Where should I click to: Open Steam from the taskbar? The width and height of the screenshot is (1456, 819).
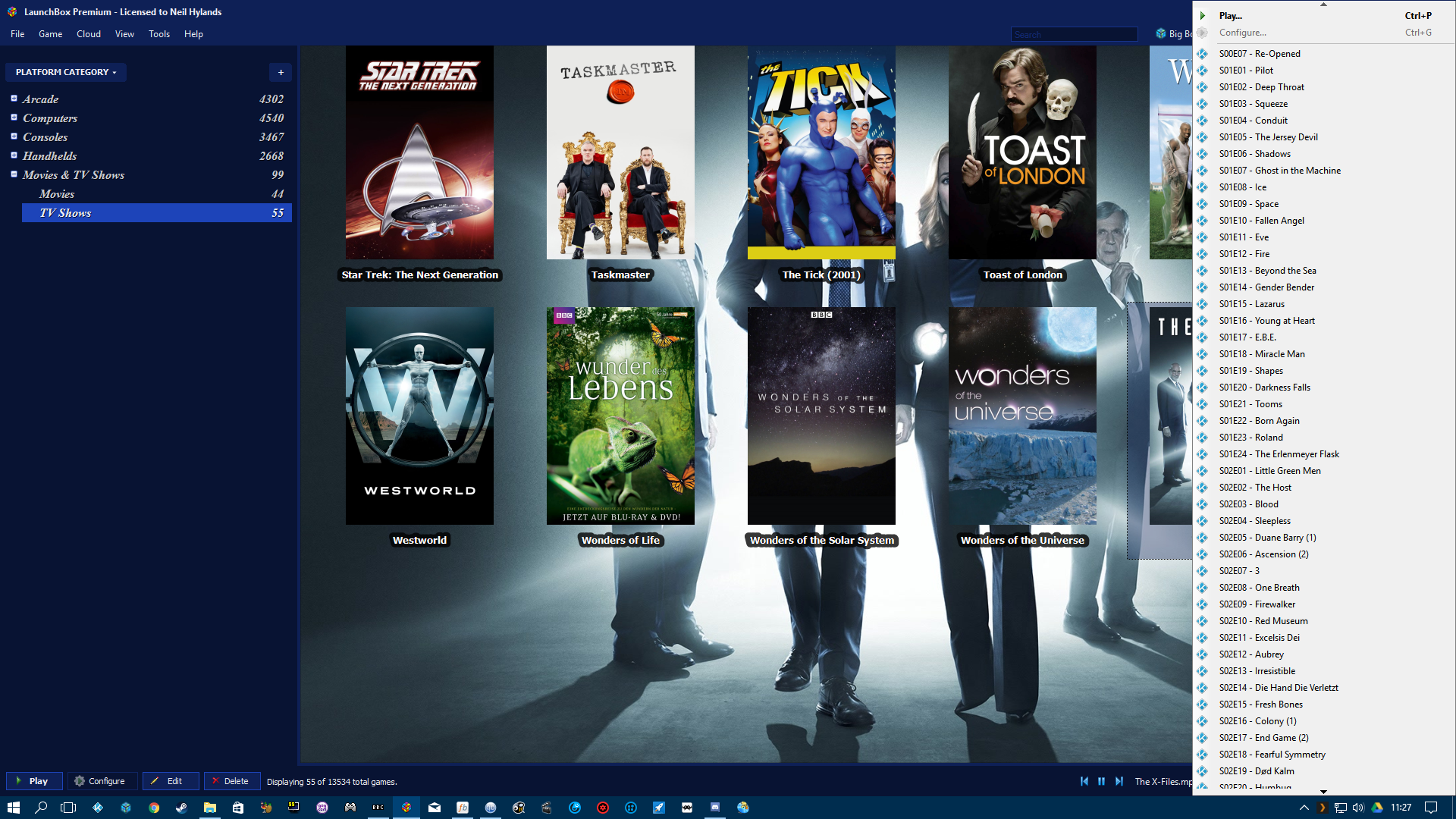click(x=182, y=808)
